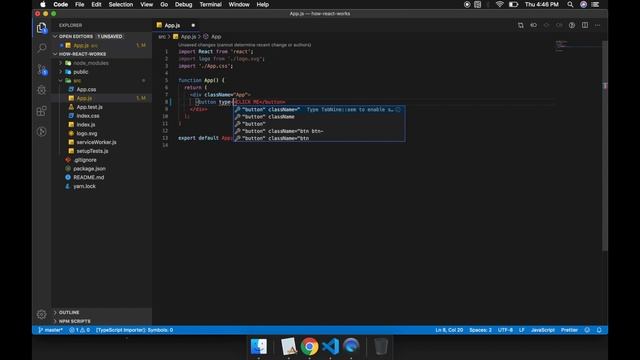Open errors and warnings in status bar
This screenshot has width=640, height=360.
click(80, 330)
